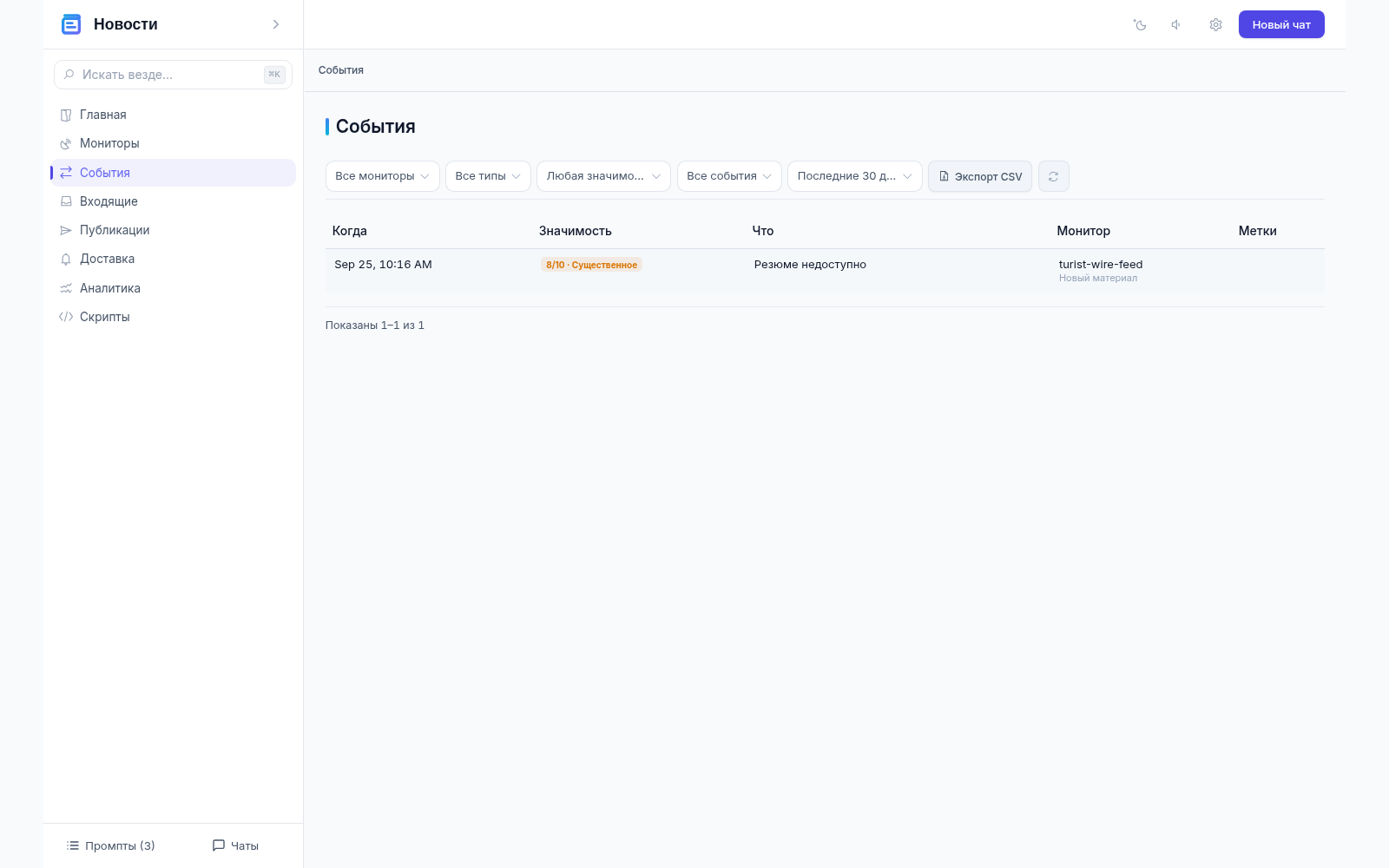Click the Новости app logo icon
The height and width of the screenshot is (868, 1389).
(x=71, y=24)
